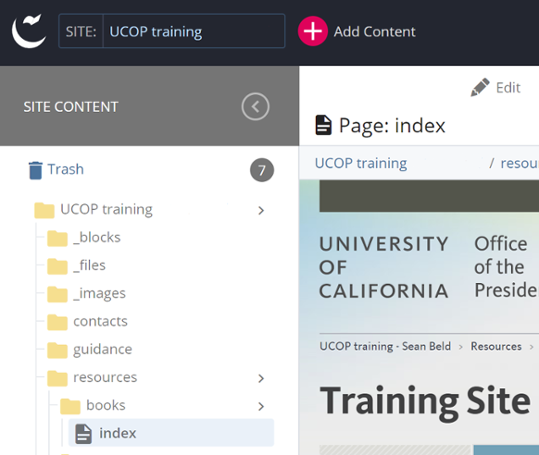Click the Add Content button label
Viewport: 539px width, 455px height.
pos(375,32)
